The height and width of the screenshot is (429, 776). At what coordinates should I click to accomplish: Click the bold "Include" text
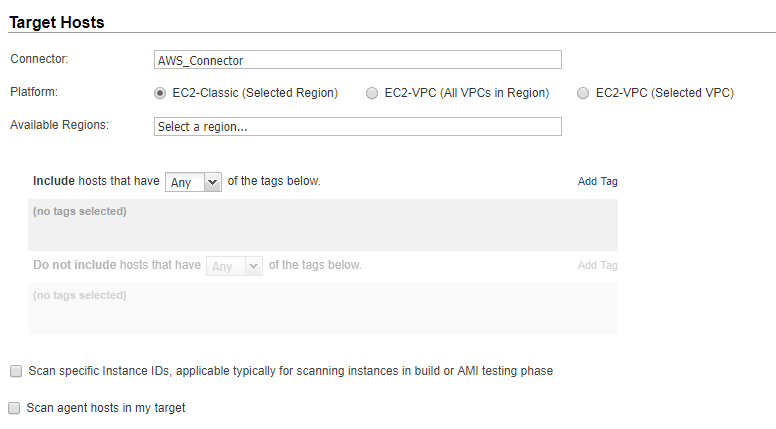tap(54, 181)
